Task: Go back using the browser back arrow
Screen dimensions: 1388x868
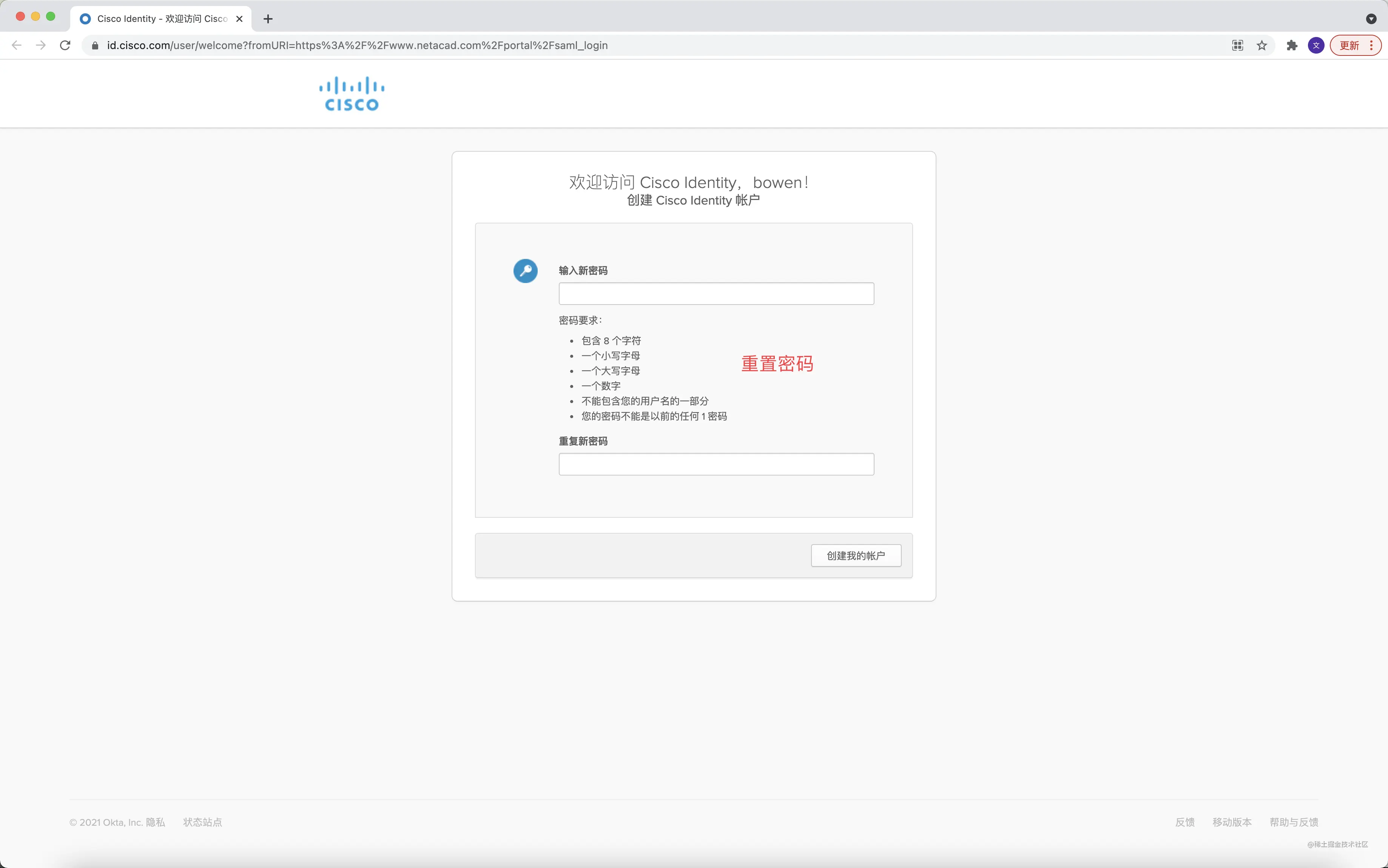Action: pyautogui.click(x=17, y=45)
